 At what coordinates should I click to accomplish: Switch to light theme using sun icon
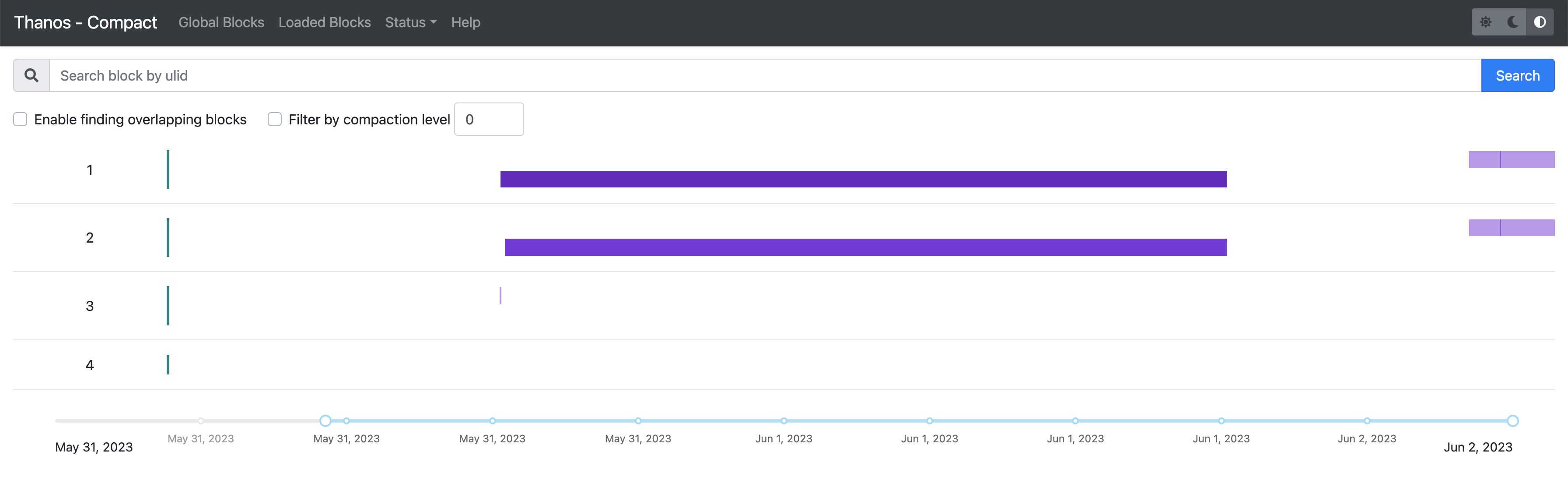[1485, 22]
